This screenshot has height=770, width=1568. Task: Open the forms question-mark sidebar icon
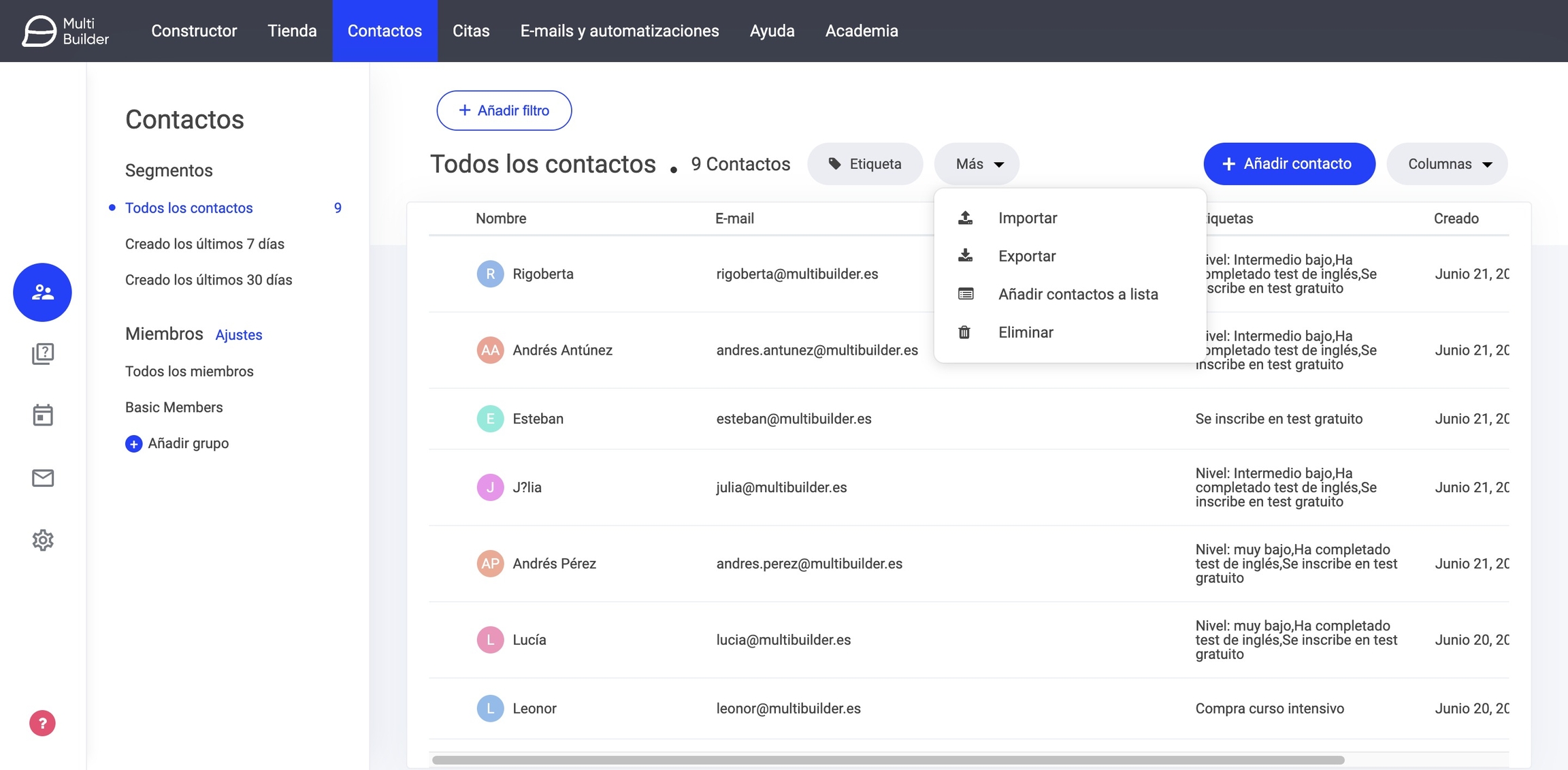coord(42,353)
